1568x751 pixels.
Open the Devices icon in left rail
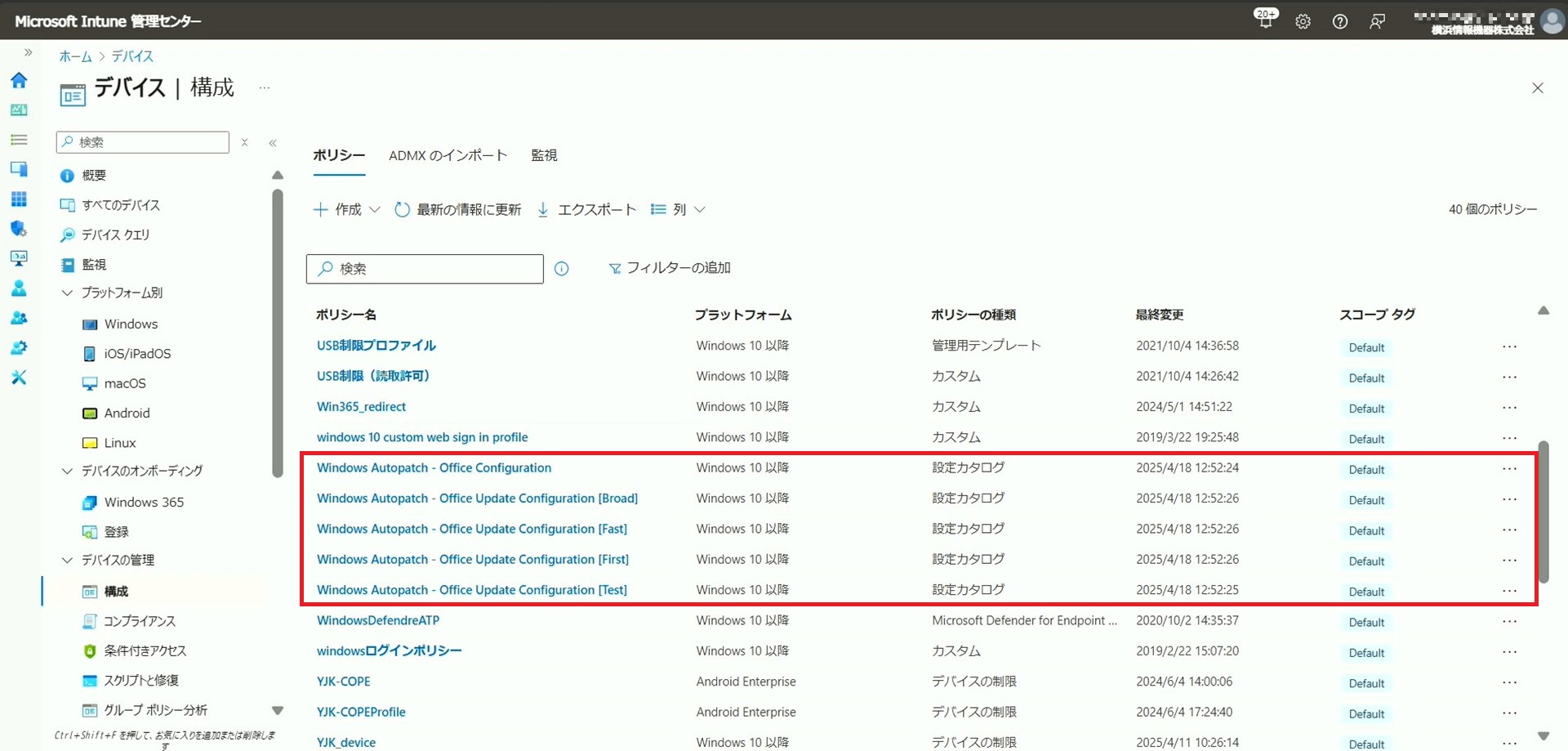click(x=19, y=169)
